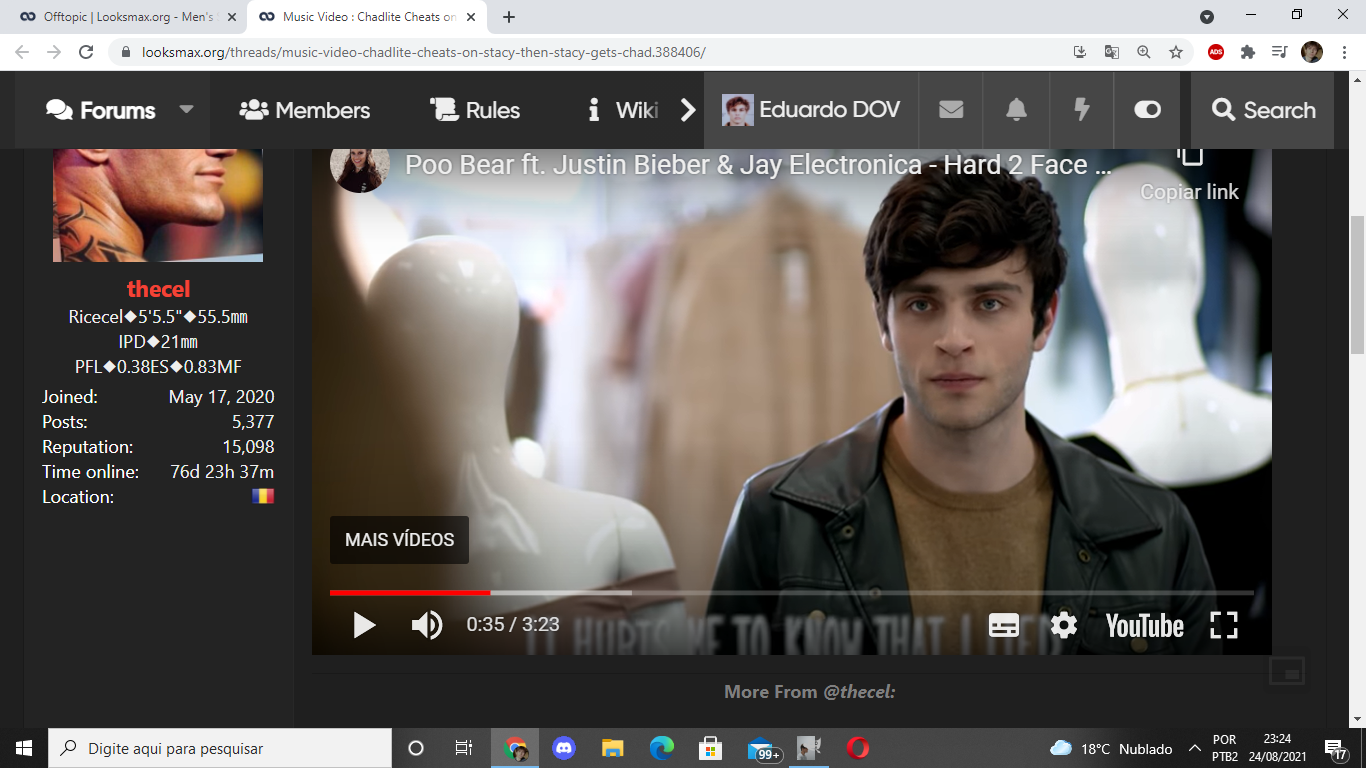Image resolution: width=1366 pixels, height=768 pixels.
Task: Open Eduardo DOV account menu
Action: coord(811,110)
